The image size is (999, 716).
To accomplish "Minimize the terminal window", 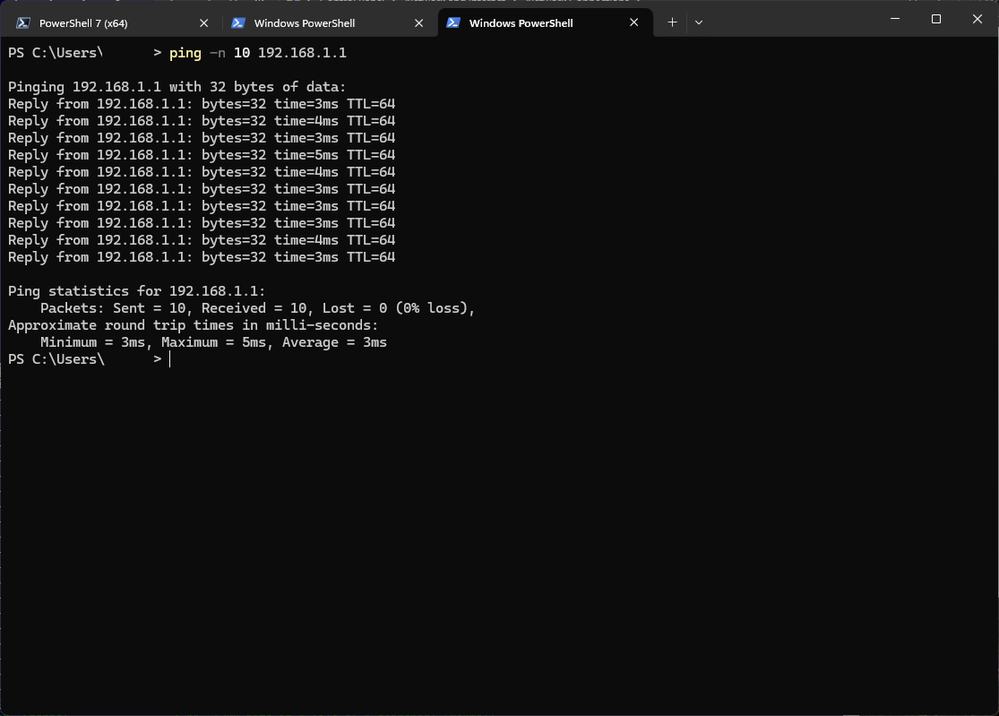I will tap(895, 19).
